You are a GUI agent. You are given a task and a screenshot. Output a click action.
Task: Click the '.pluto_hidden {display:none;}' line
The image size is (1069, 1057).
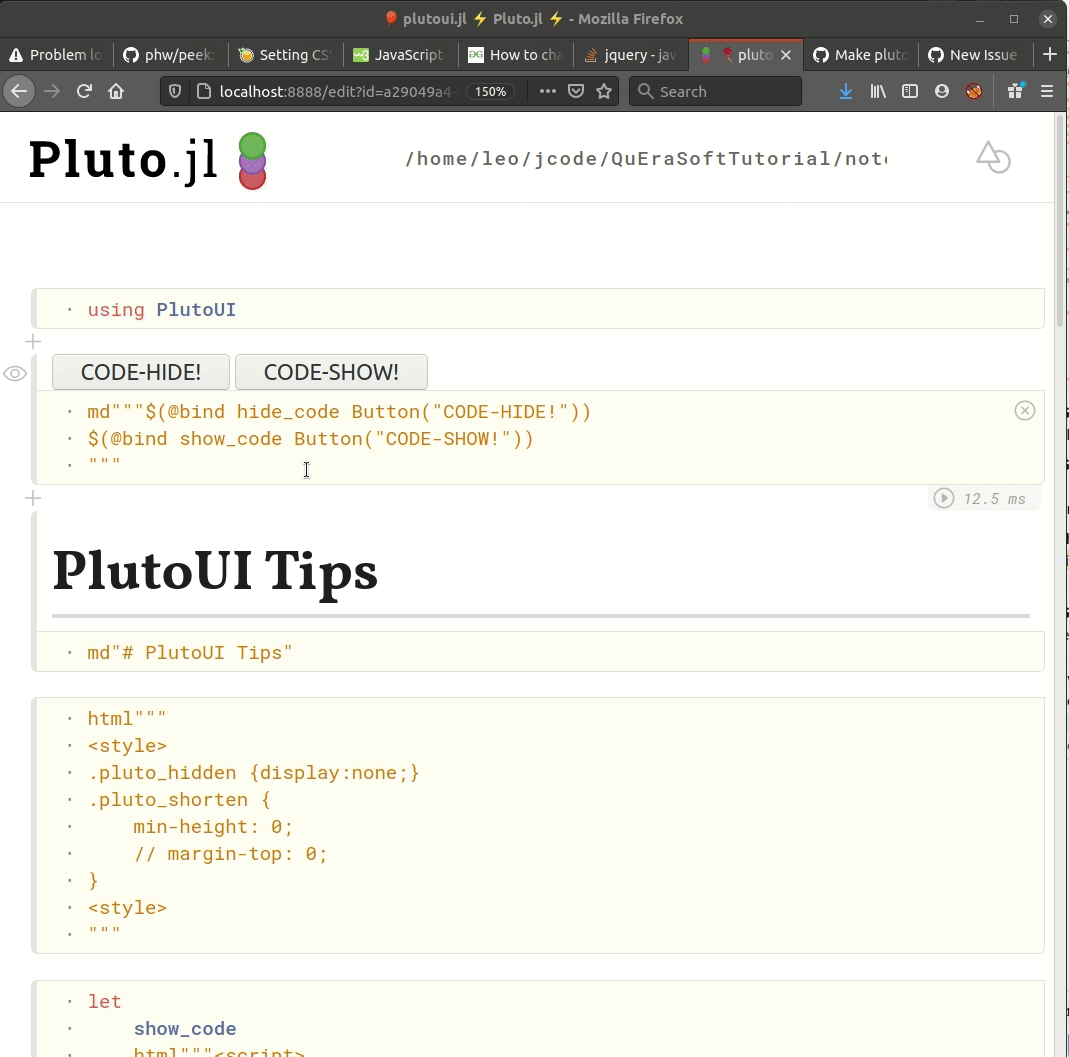click(x=253, y=773)
